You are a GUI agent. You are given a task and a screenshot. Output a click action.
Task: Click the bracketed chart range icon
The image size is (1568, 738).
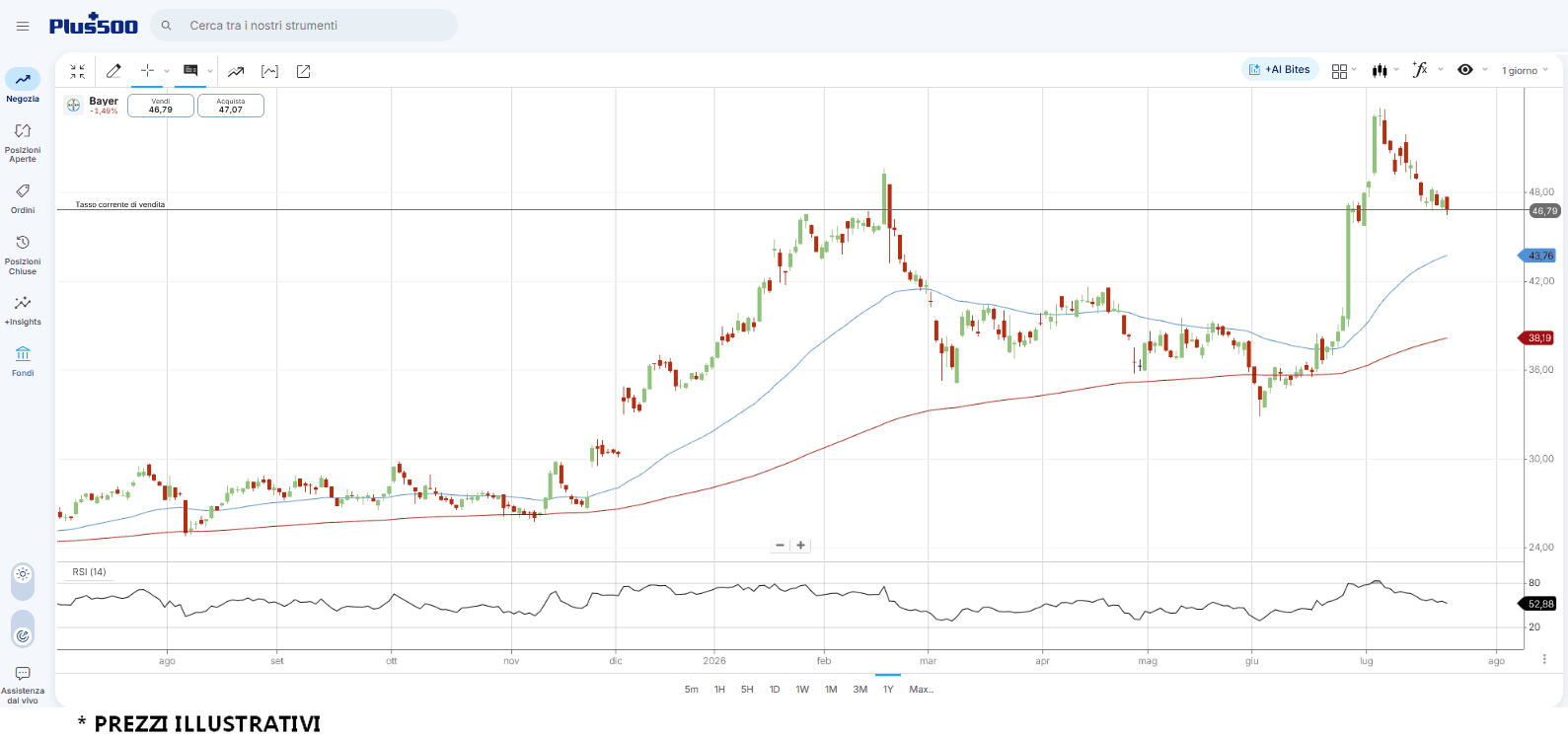tap(269, 71)
